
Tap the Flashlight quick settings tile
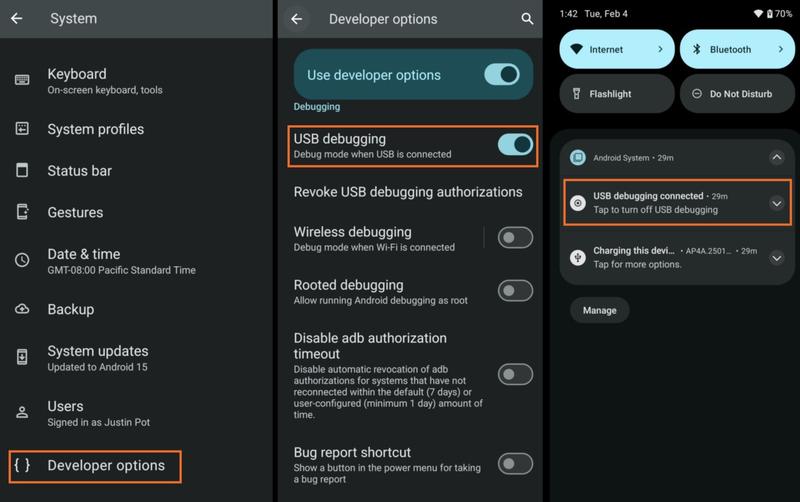click(617, 94)
